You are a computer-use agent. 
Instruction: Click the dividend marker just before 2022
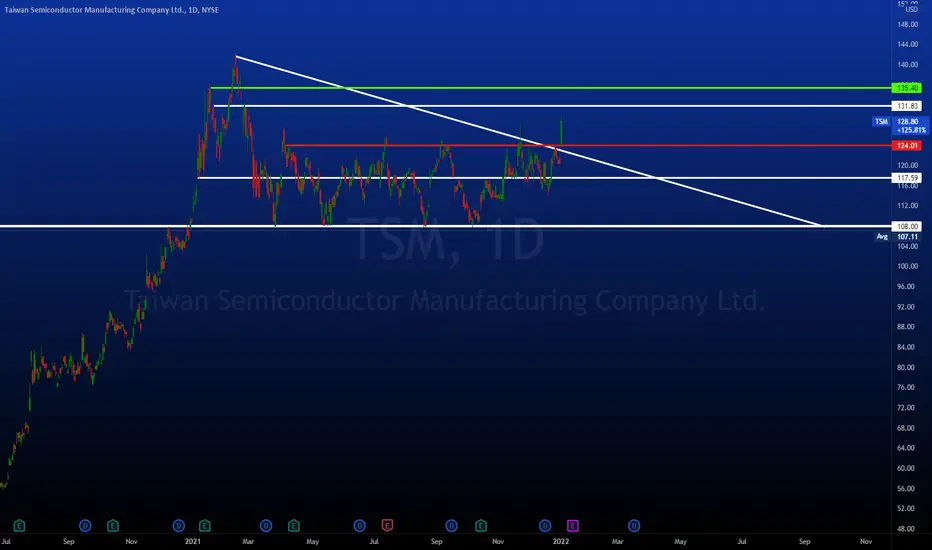(x=545, y=526)
